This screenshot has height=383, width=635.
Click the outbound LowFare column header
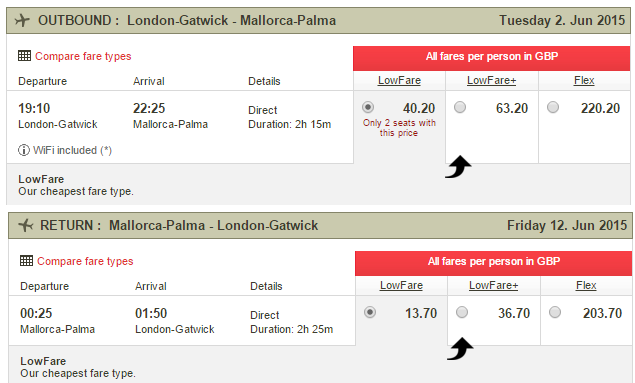[x=399, y=81]
